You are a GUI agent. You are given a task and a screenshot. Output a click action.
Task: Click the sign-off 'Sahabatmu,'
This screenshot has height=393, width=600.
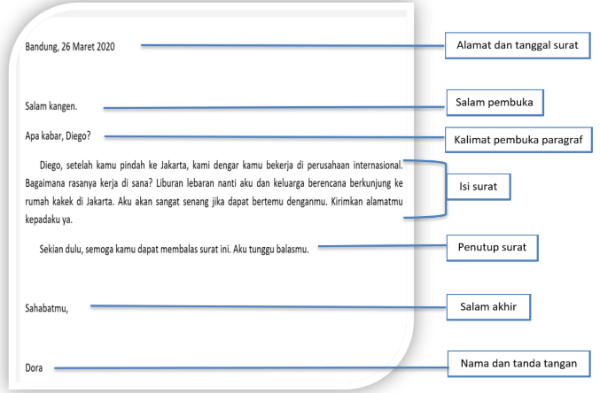47,308
